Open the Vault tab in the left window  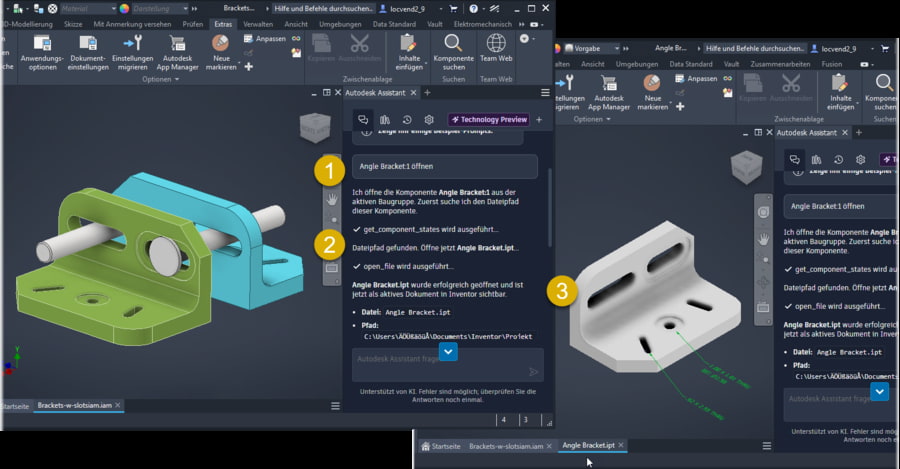435,24
